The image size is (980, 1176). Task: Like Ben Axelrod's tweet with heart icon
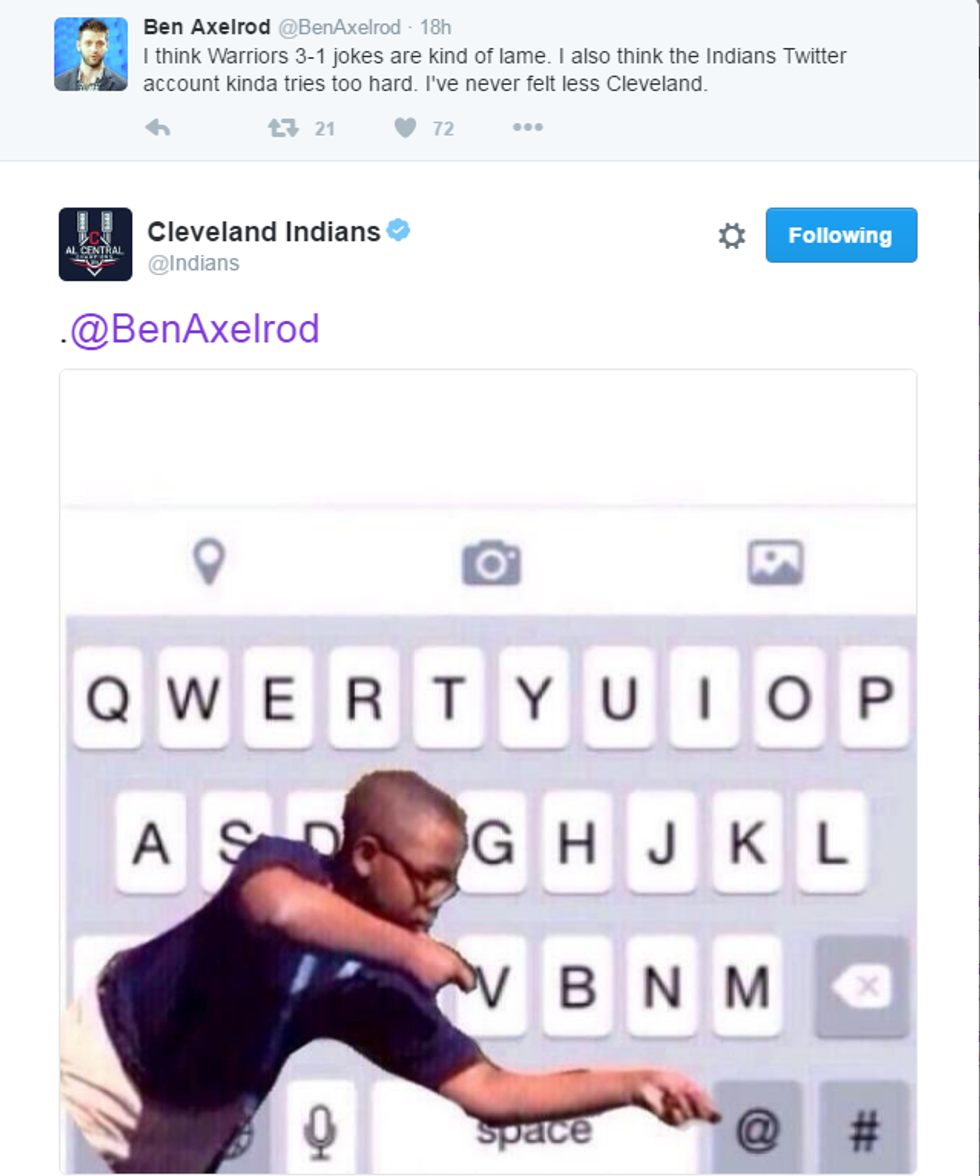click(405, 128)
